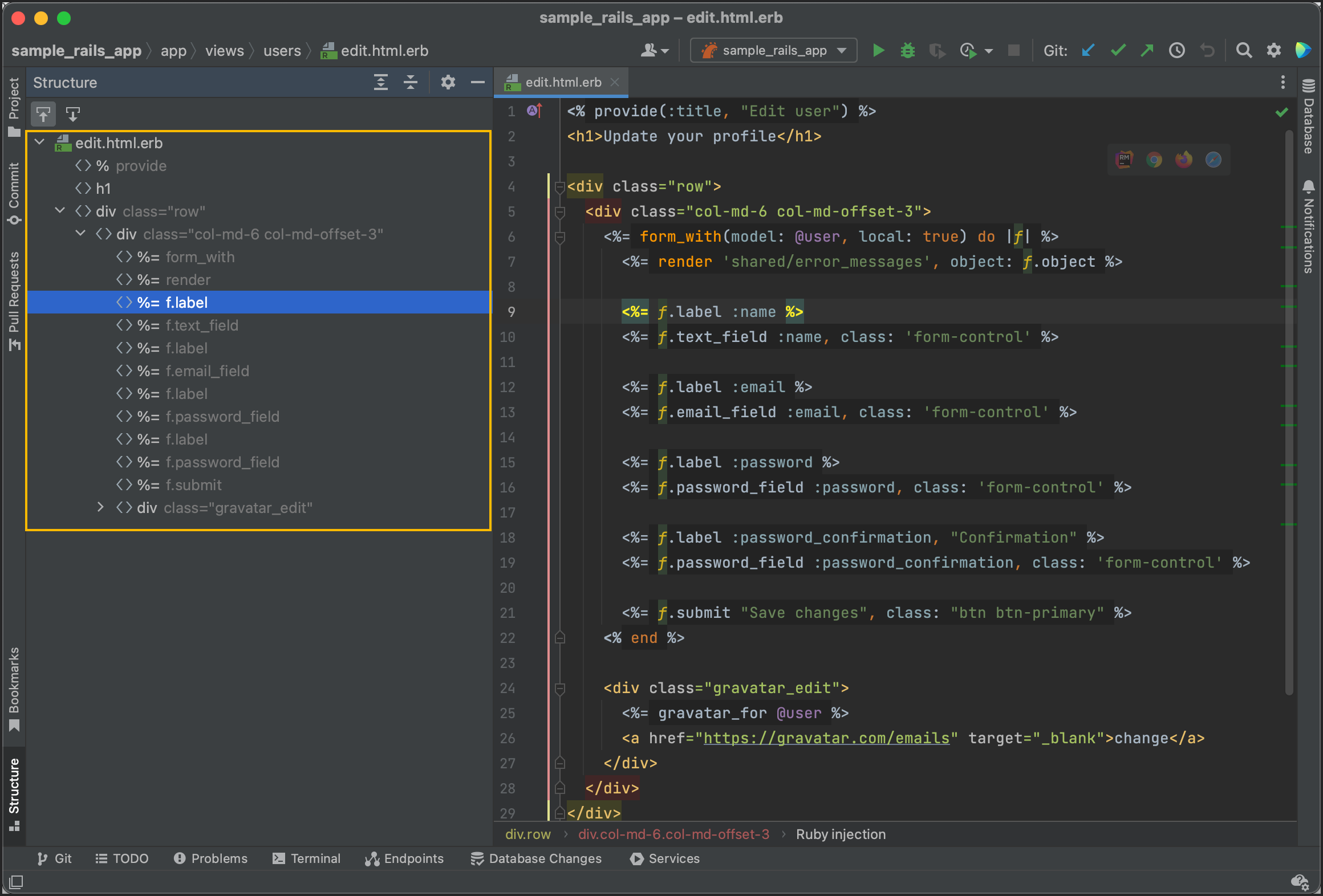
Task: Click Git commit checkmark icon
Action: click(1118, 51)
